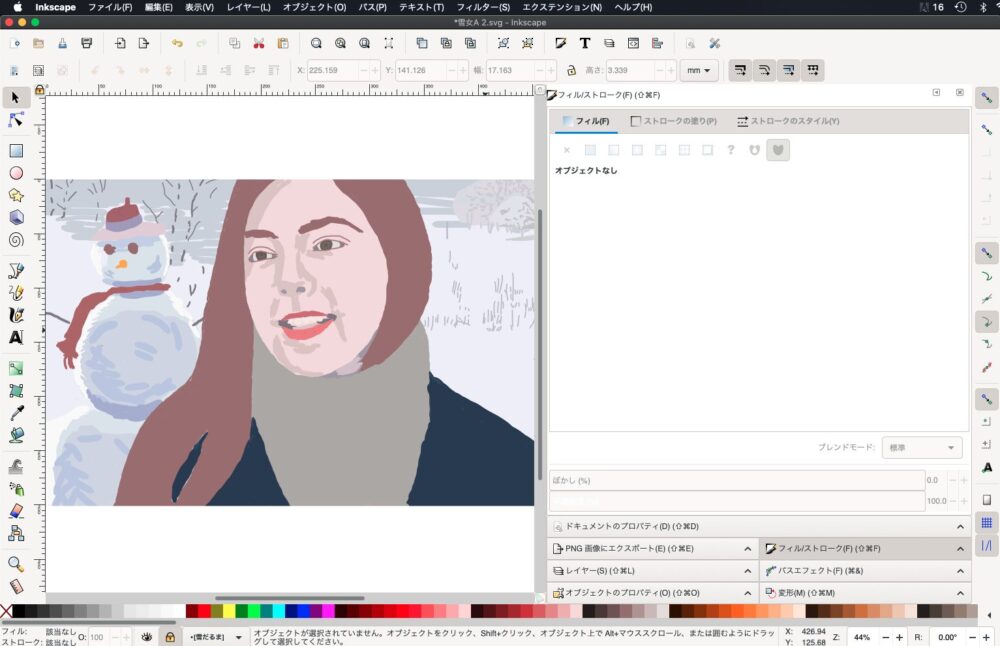
Task: Collapse the ドキュメントのプロパティ panel chevron
Action: [960, 526]
